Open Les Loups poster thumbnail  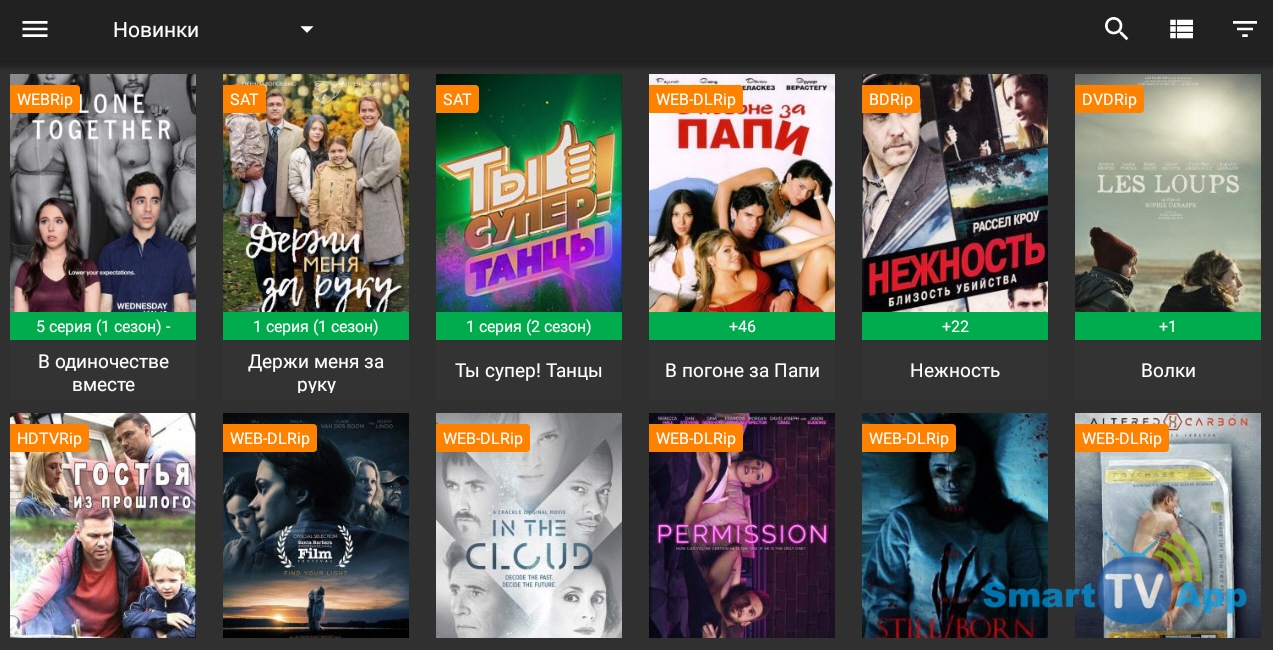pos(1168,193)
